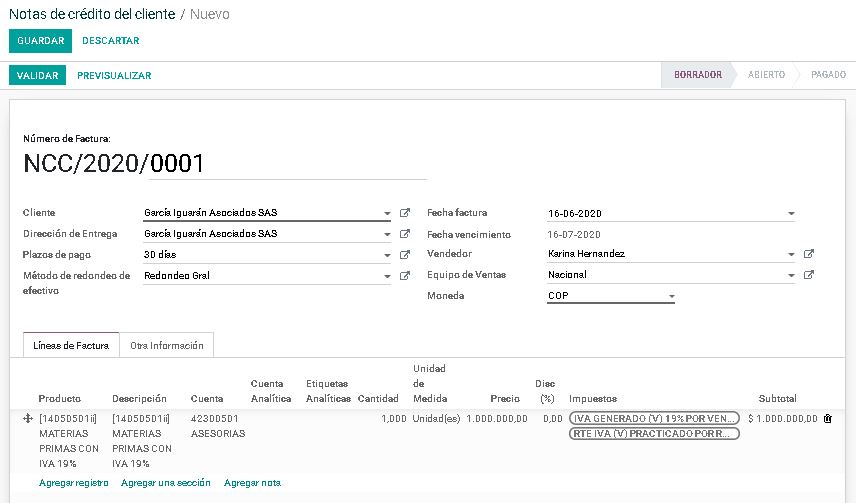Viewport: 856px width, 503px height.
Task: Click the DESCARTAR button
Action: 111,41
